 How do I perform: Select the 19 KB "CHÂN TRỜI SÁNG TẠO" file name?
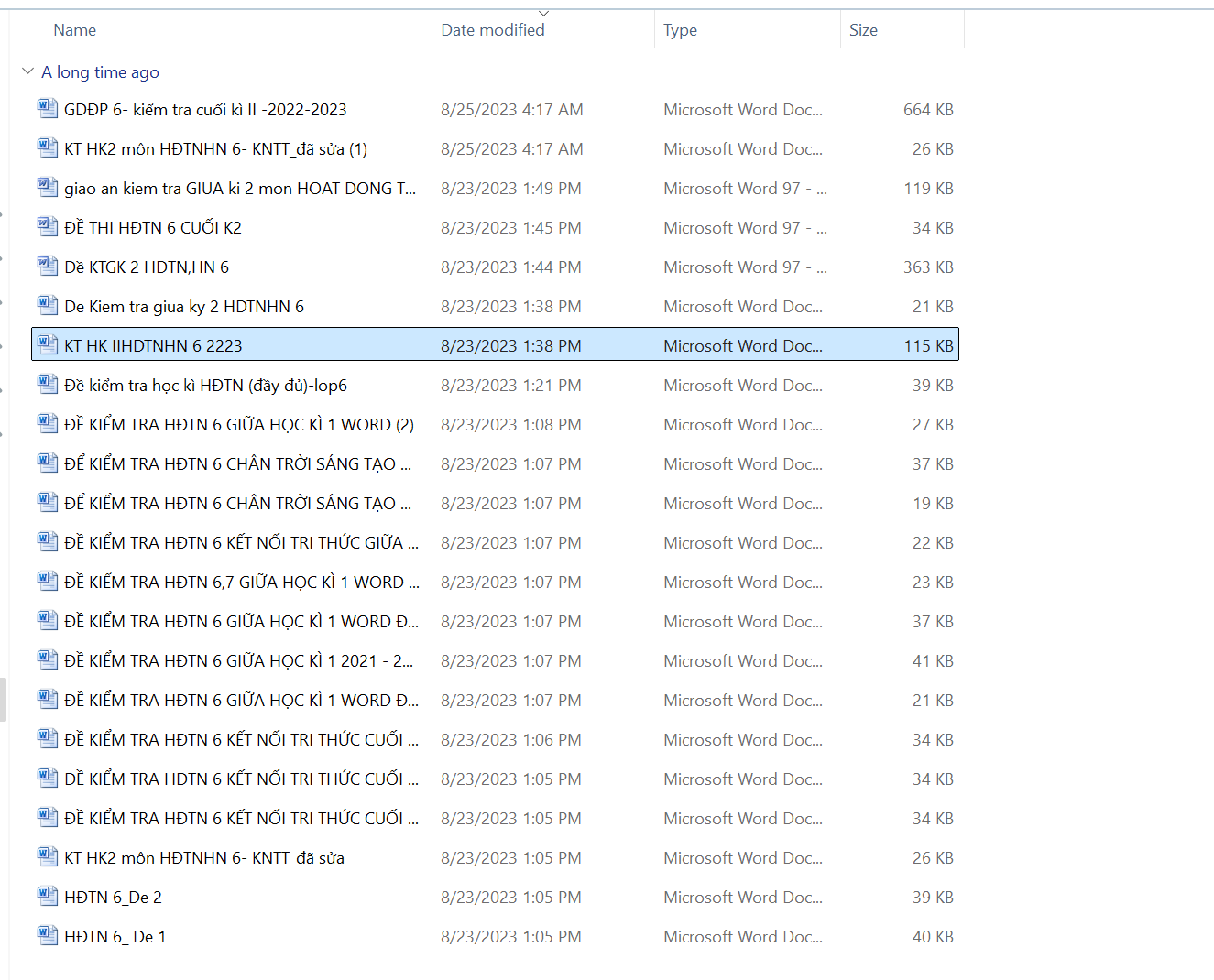click(238, 504)
